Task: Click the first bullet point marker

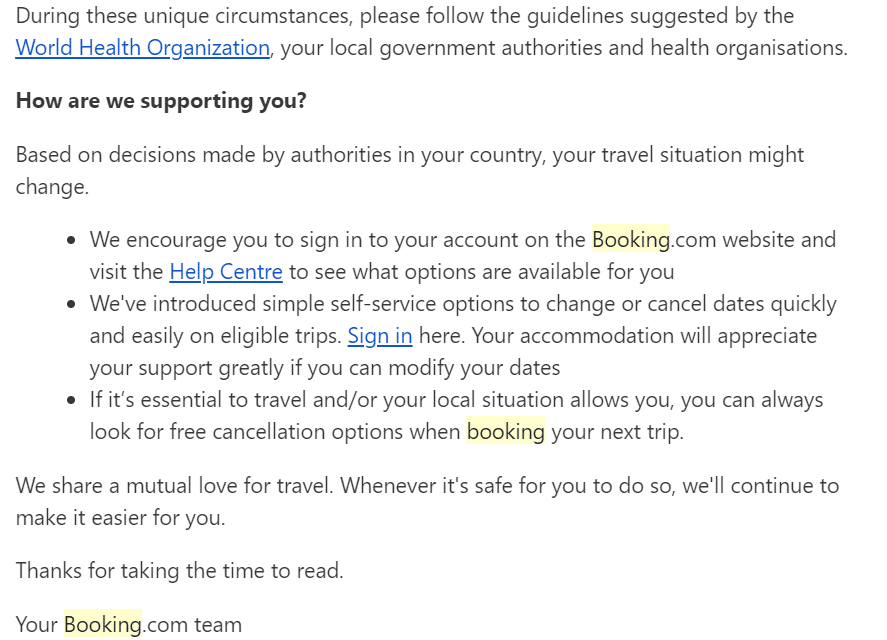Action: click(x=71, y=240)
